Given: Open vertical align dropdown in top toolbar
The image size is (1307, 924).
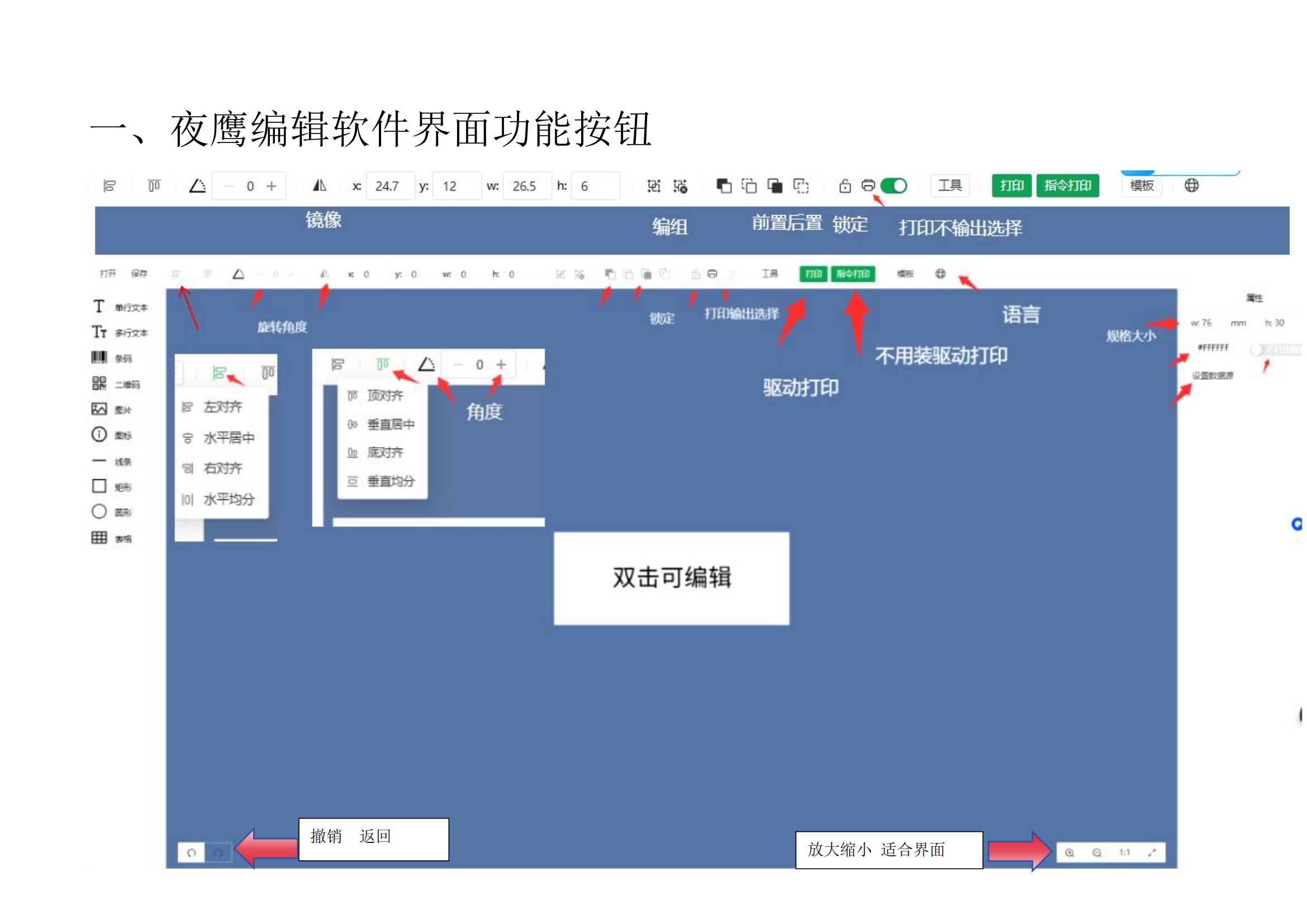Looking at the screenshot, I should 154,186.
